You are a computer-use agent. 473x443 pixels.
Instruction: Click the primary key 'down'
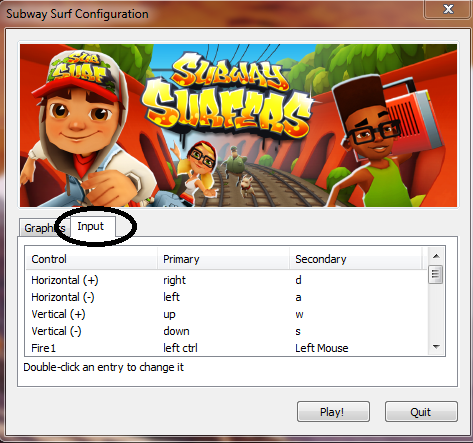pyautogui.click(x=176, y=331)
